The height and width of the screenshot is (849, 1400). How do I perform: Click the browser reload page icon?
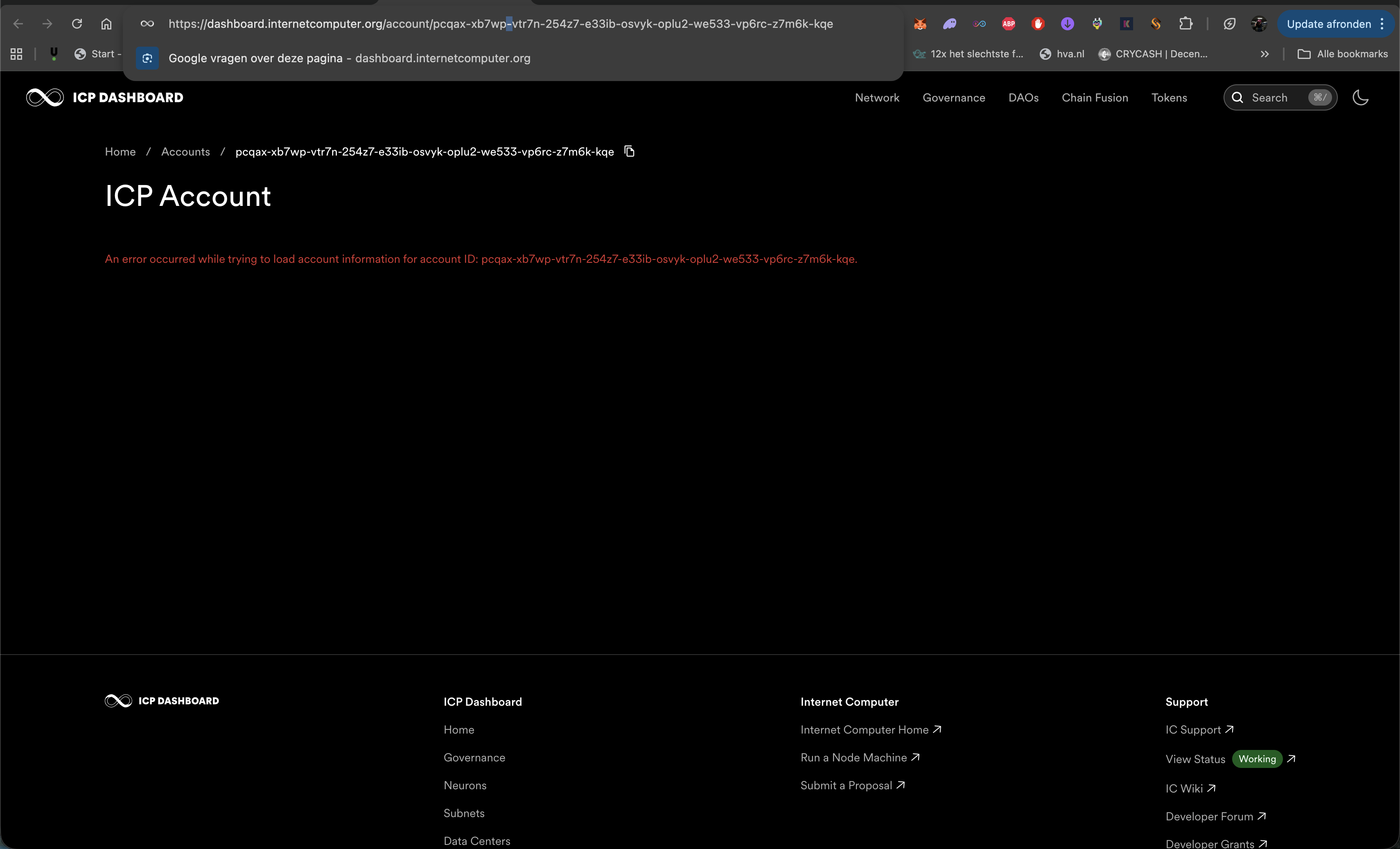[77, 24]
